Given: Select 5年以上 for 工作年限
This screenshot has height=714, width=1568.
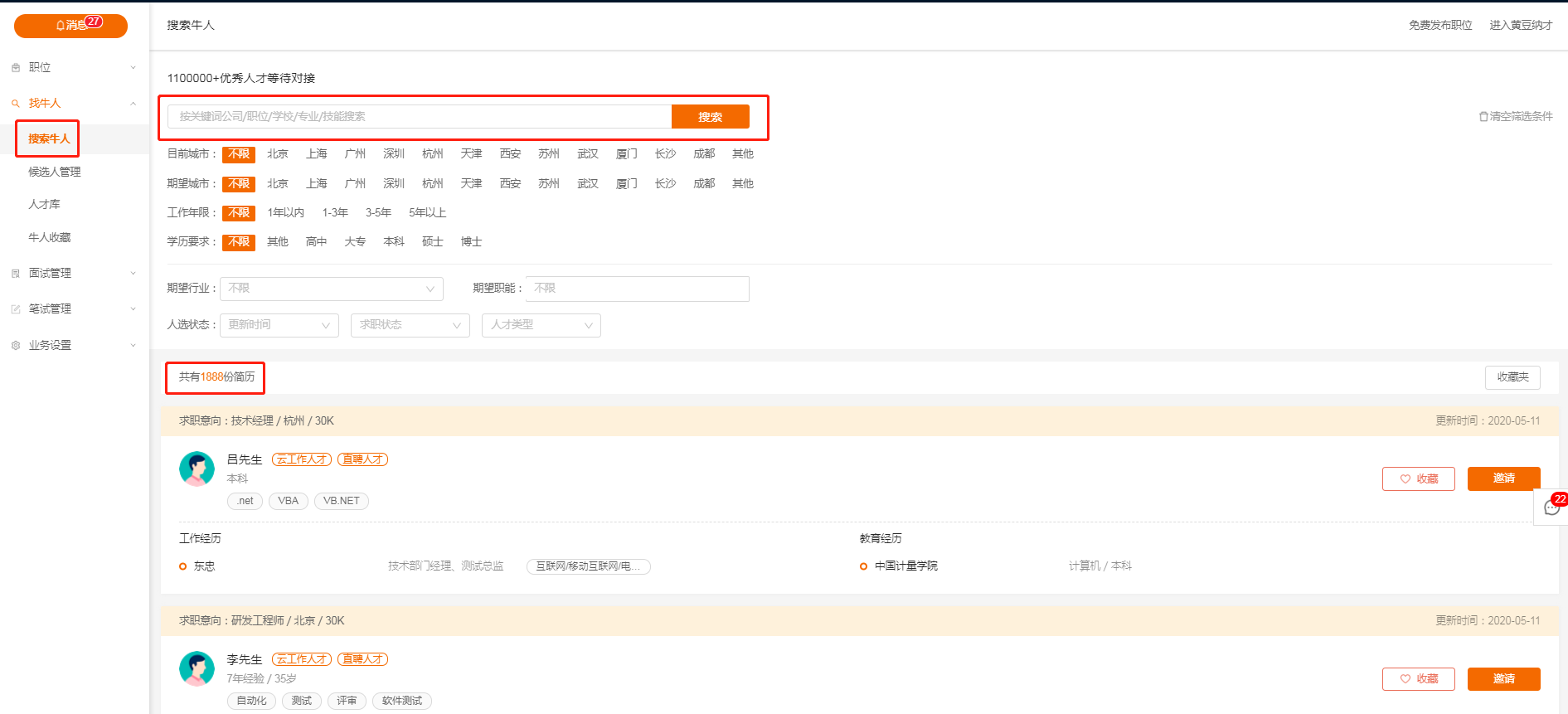Looking at the screenshot, I should 428,213.
